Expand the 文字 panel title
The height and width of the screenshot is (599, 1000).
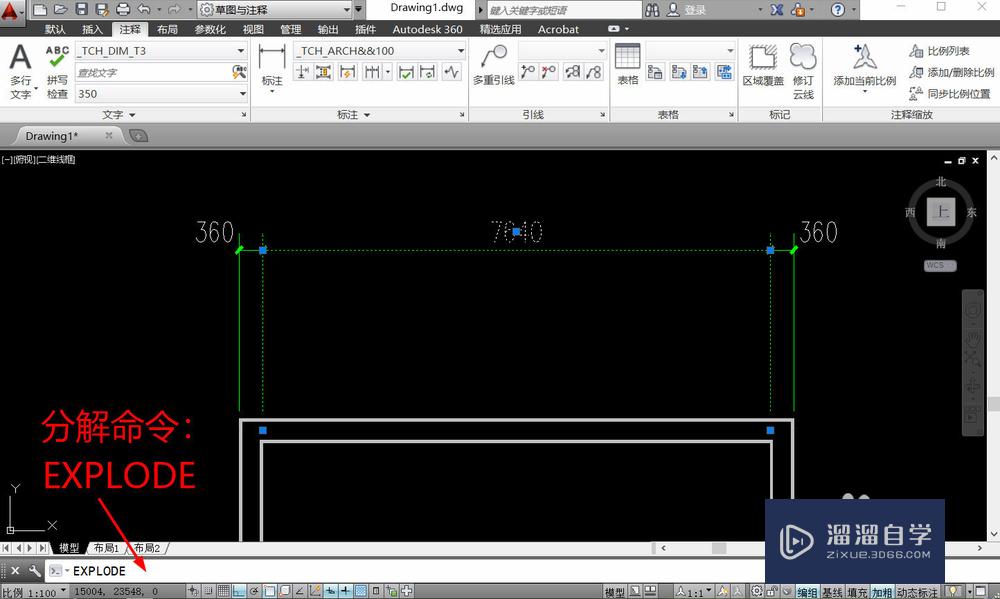tap(119, 115)
